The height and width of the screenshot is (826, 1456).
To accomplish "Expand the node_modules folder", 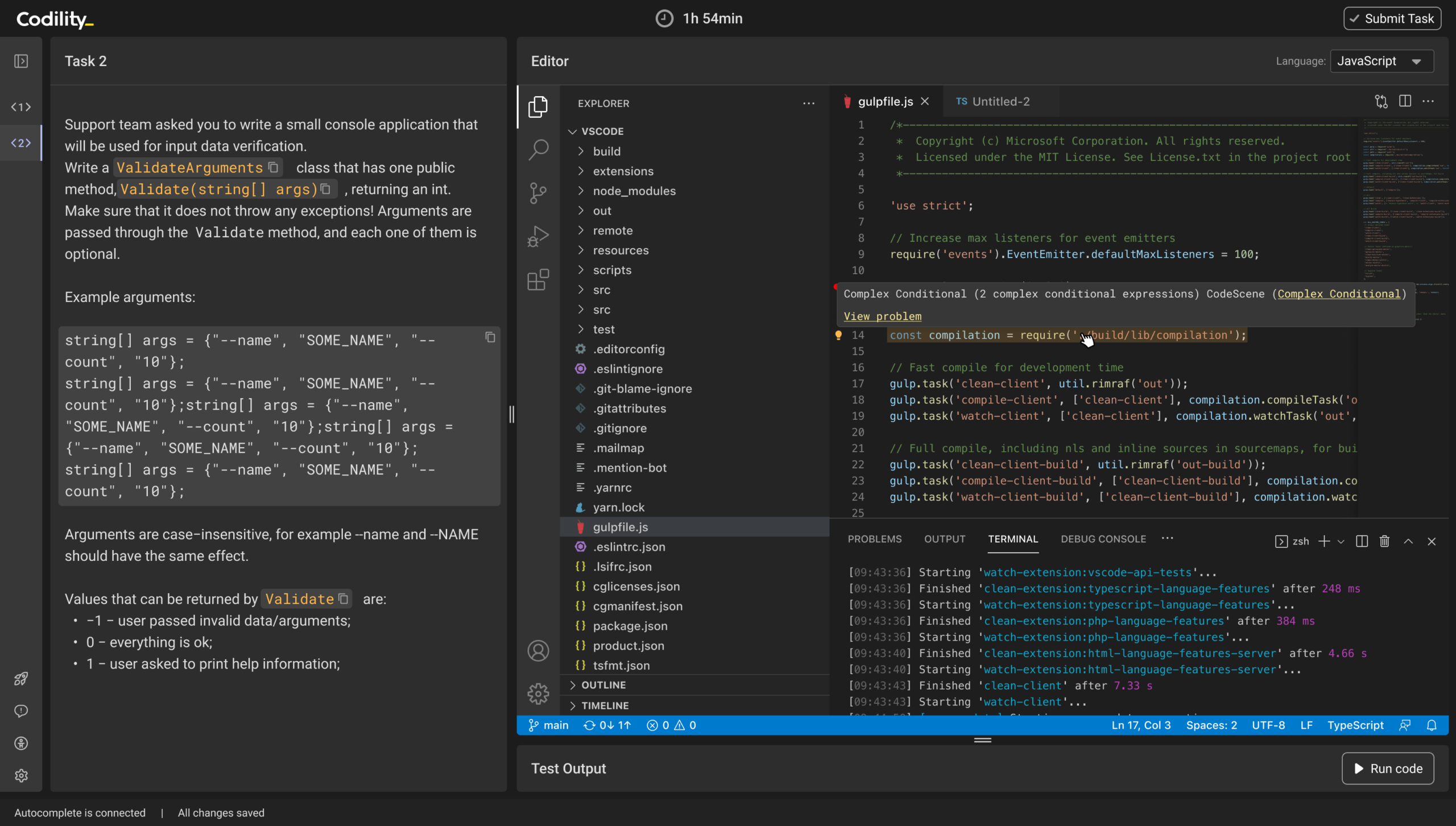I will (634, 191).
